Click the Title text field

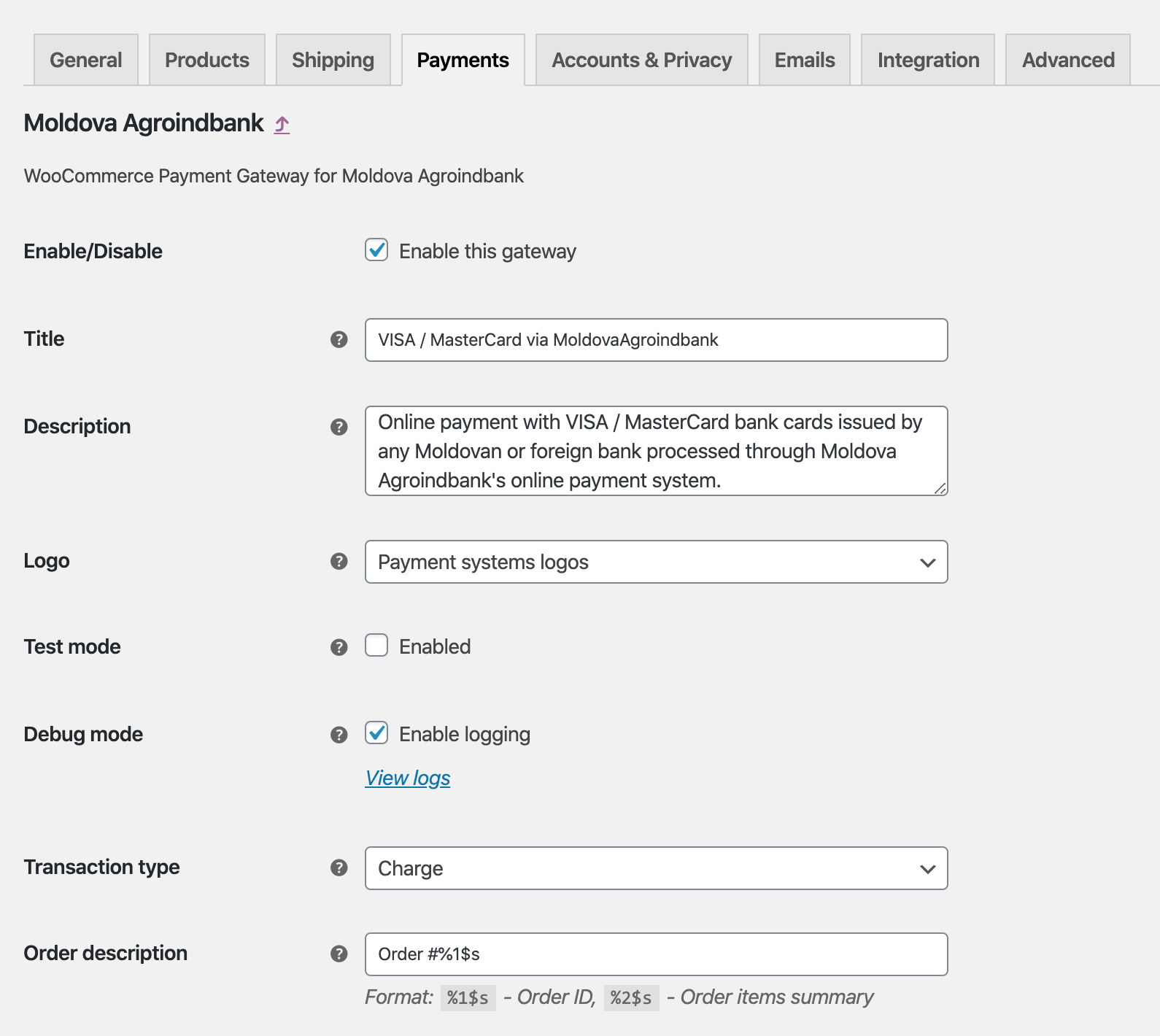[x=656, y=340]
